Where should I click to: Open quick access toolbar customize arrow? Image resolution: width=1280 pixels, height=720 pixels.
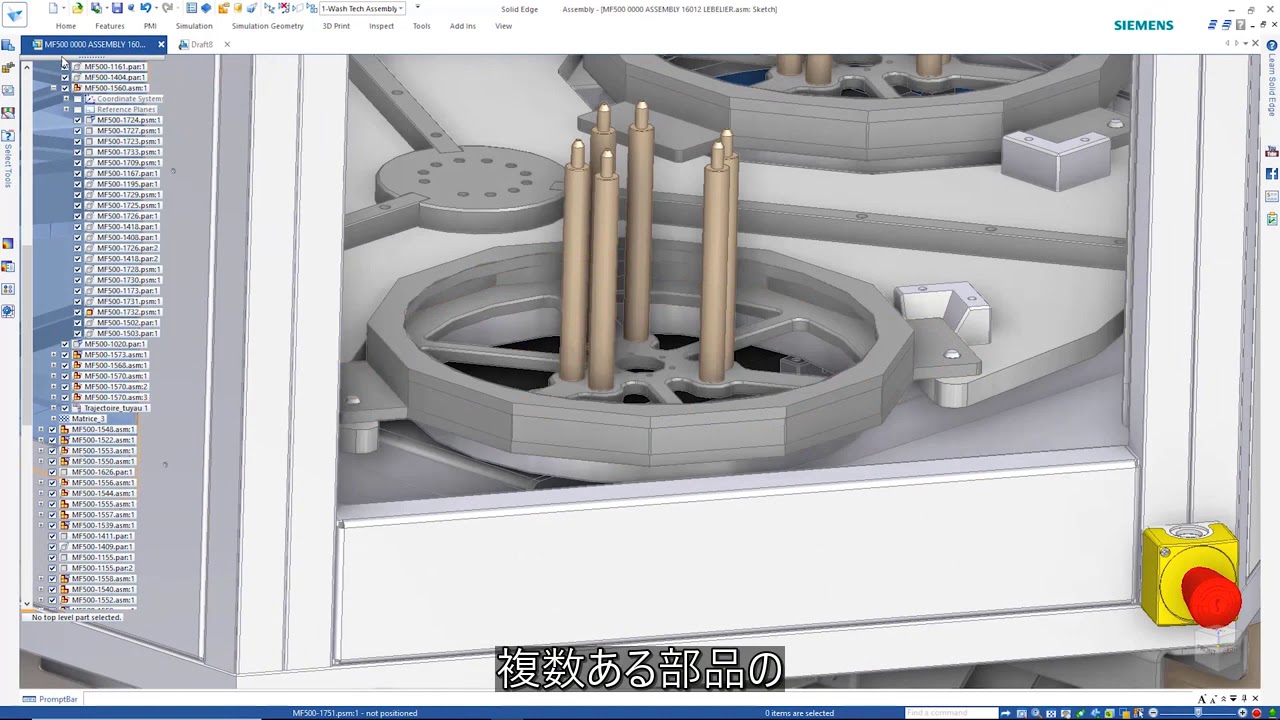[417, 8]
